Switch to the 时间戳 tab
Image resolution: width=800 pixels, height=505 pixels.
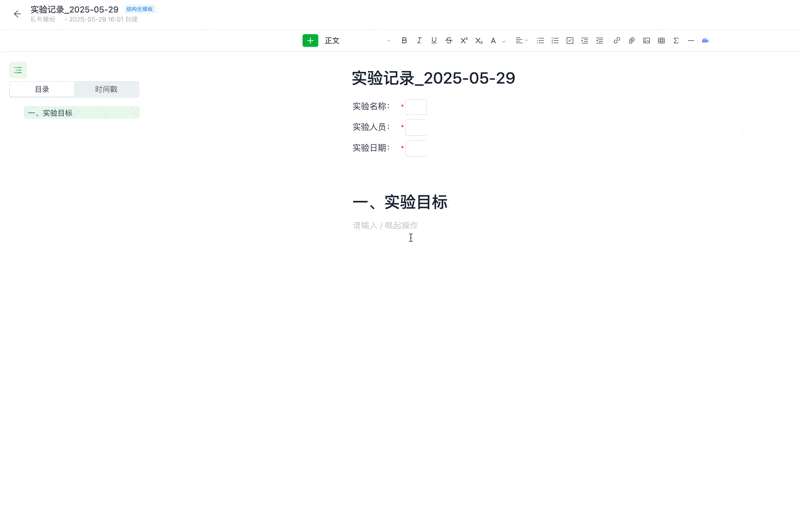(x=106, y=89)
